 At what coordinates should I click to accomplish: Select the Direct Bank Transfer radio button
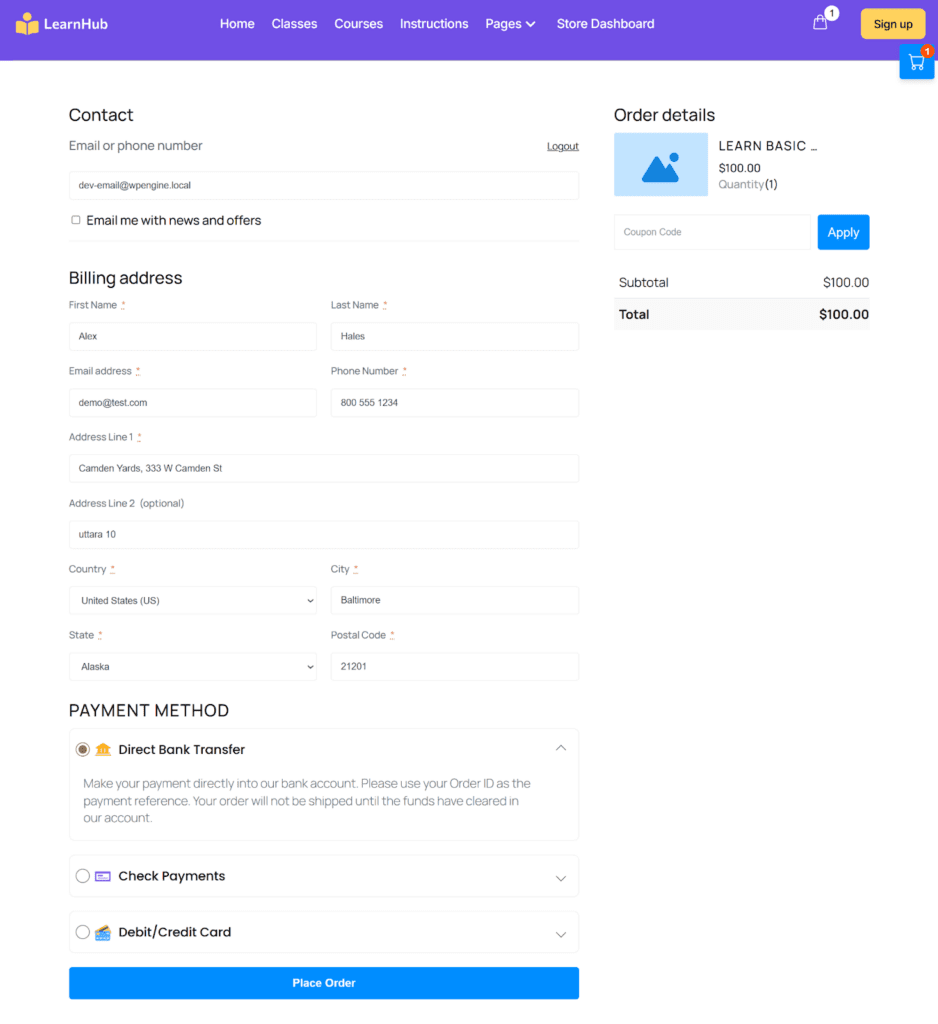coord(81,748)
